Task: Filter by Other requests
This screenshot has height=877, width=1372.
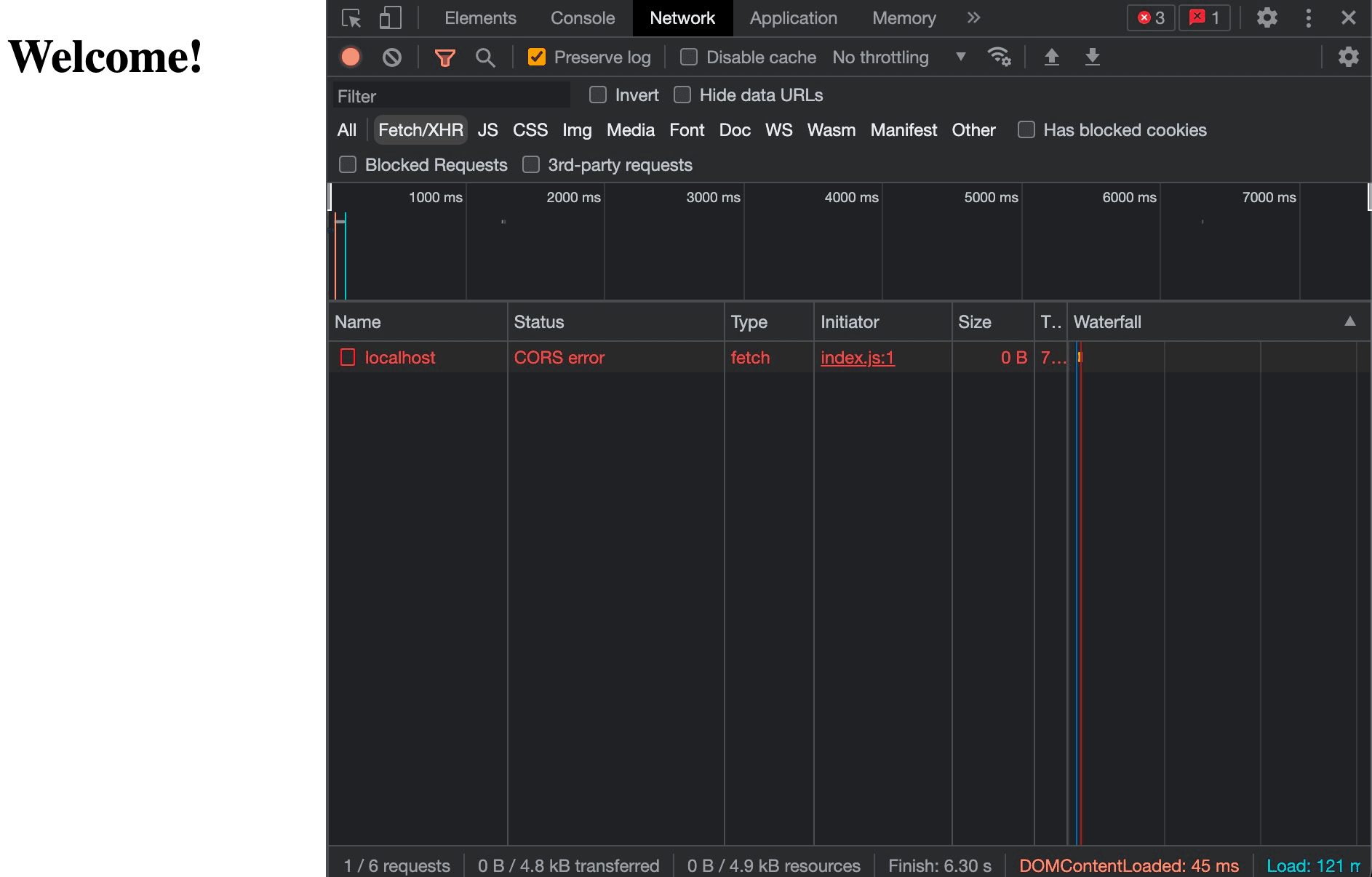Action: point(973,130)
